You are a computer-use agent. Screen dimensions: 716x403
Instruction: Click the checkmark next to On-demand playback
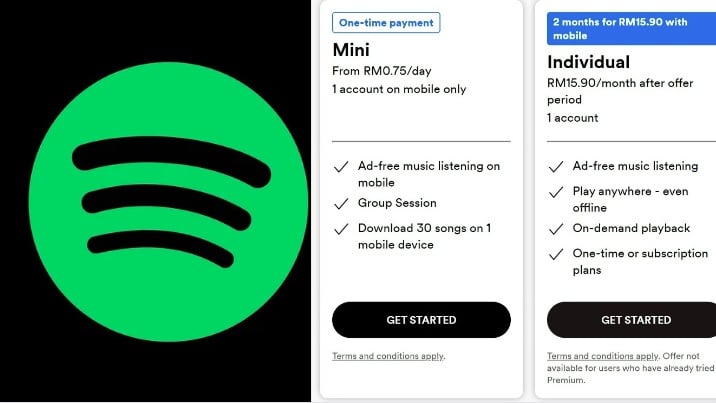coord(555,228)
